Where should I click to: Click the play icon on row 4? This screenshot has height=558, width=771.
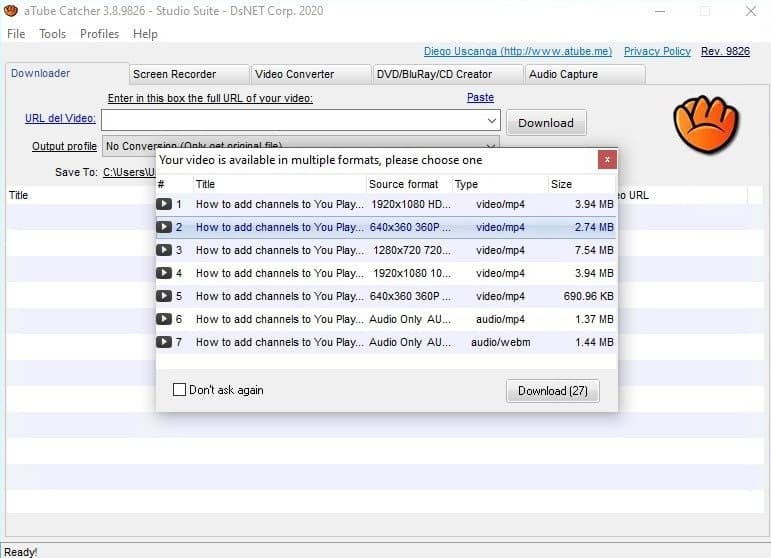pos(164,273)
